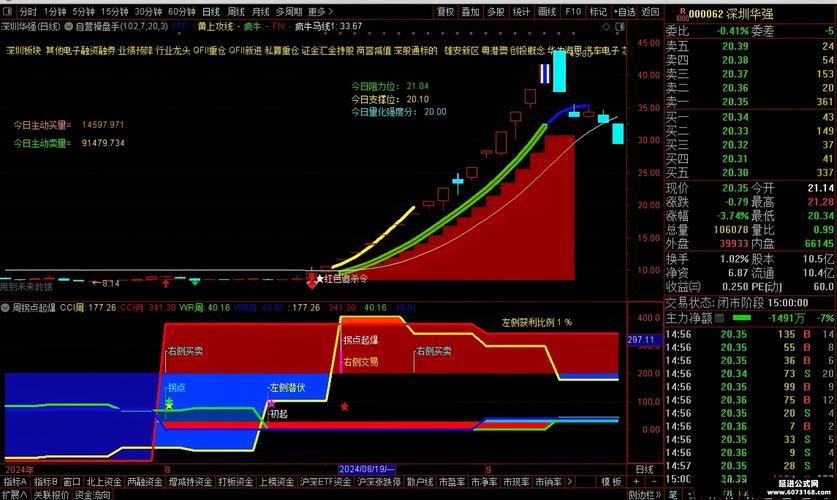Open the 复权 adjustment menu
Image resolution: width=837 pixels, height=500 pixels.
tap(445, 11)
